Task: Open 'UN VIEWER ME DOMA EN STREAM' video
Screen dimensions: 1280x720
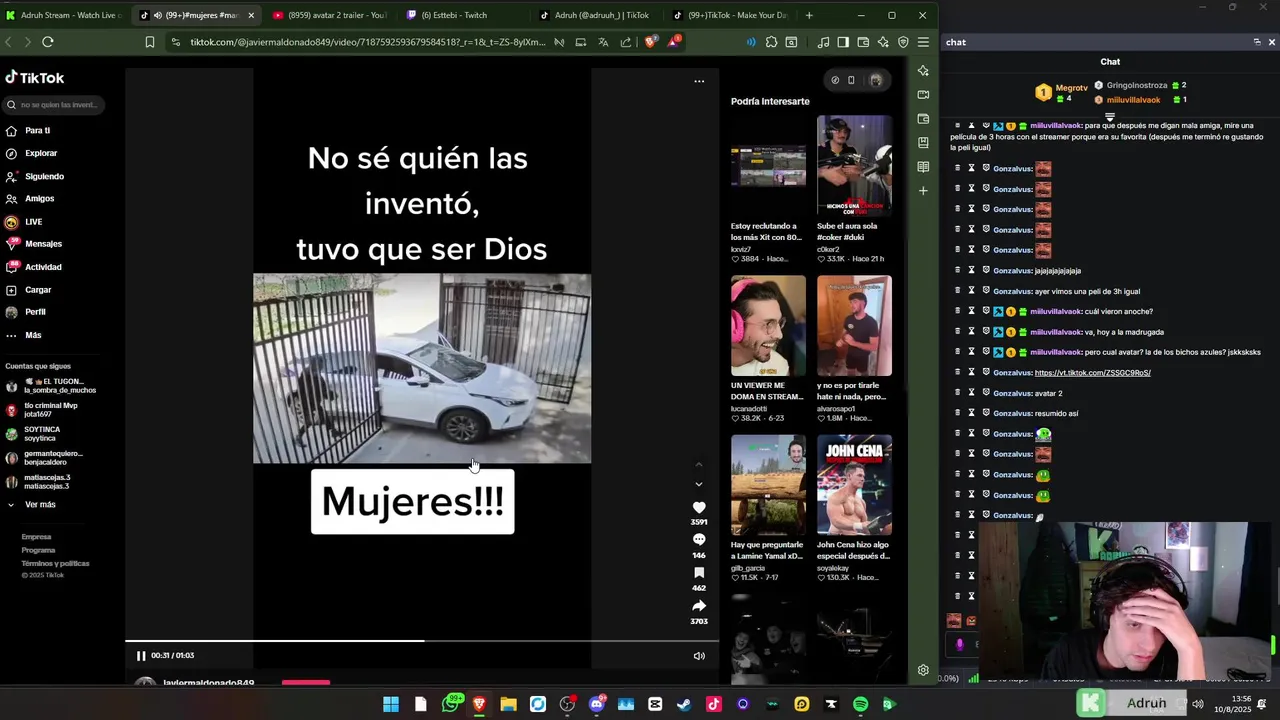Action: pyautogui.click(x=768, y=326)
